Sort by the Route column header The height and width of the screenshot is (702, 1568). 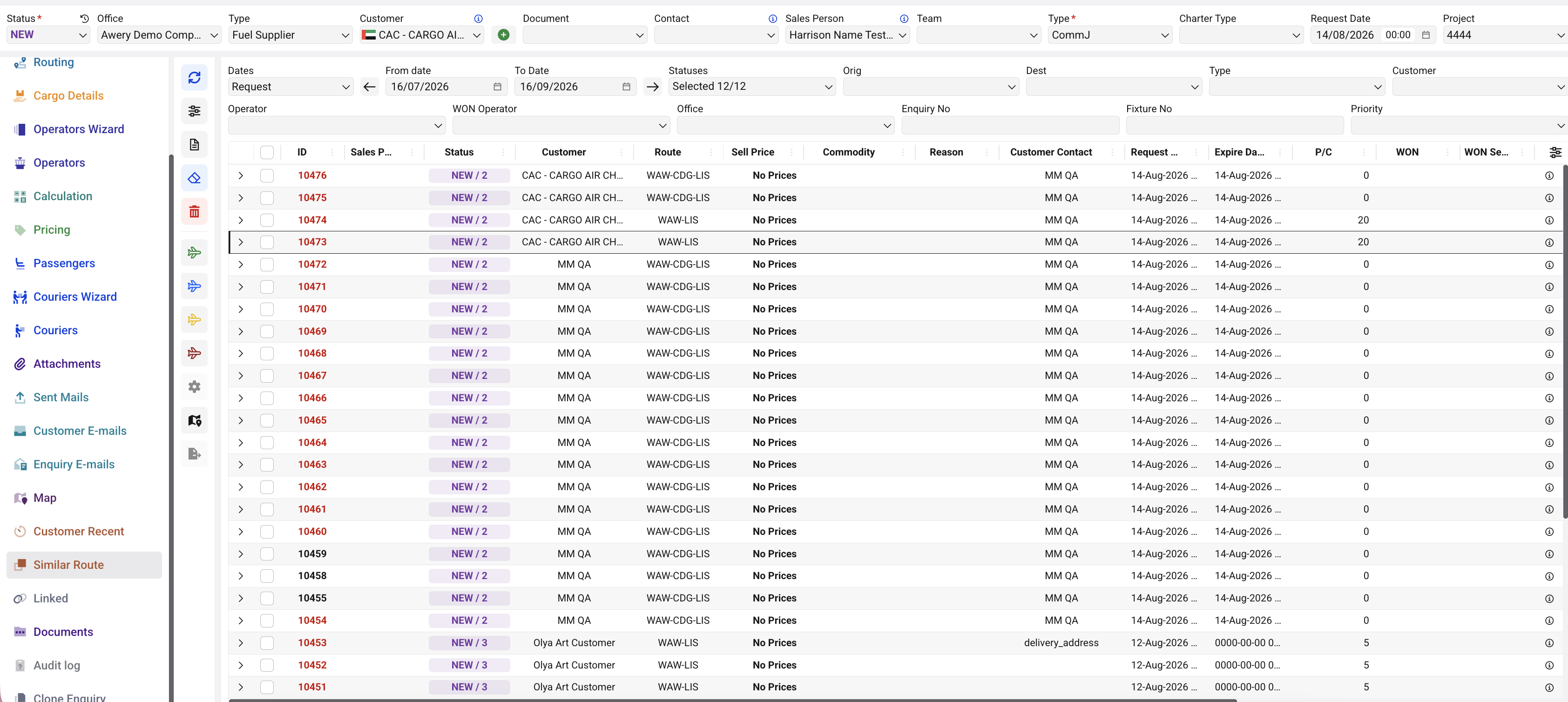(668, 152)
